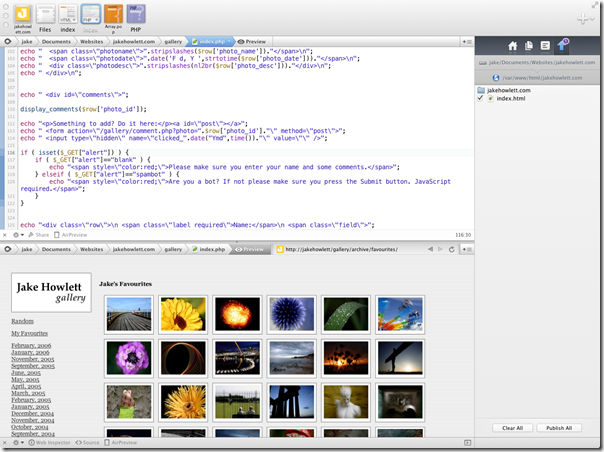
Task: Click 'Websites' in the editor path bar
Action: point(92,41)
